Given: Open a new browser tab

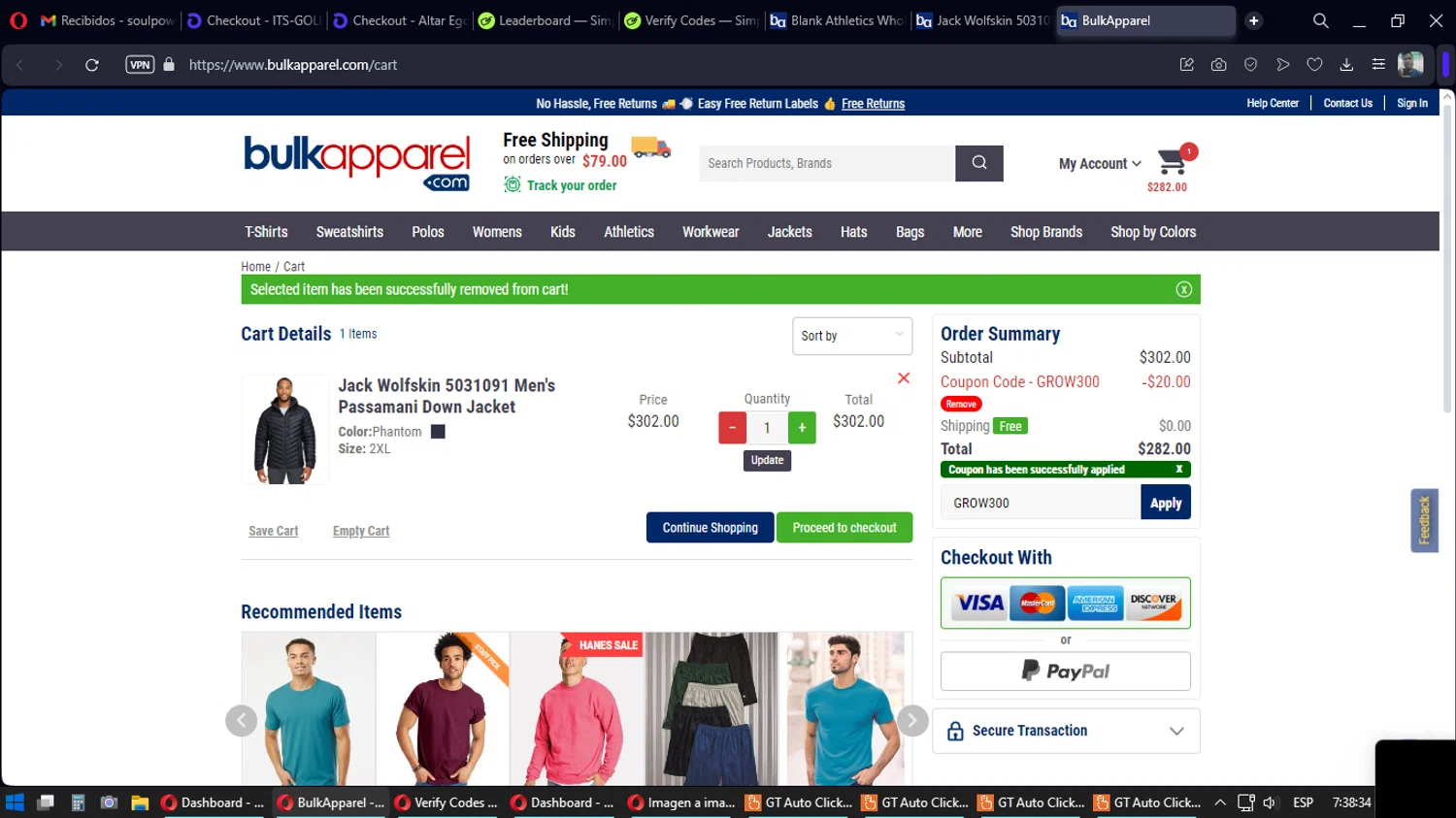Looking at the screenshot, I should (1254, 20).
